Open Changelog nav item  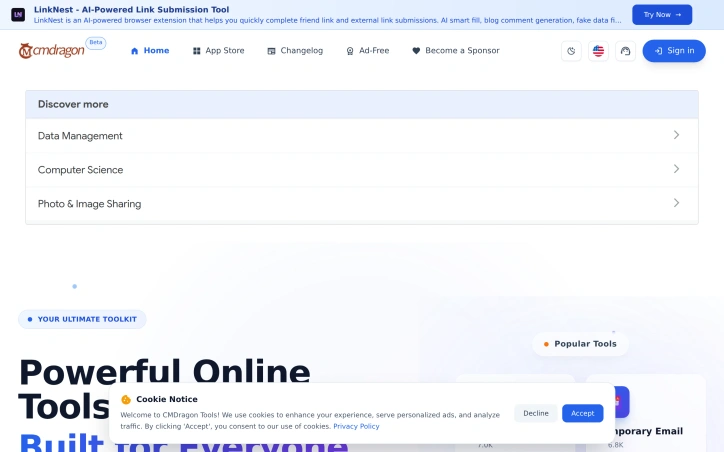point(295,51)
